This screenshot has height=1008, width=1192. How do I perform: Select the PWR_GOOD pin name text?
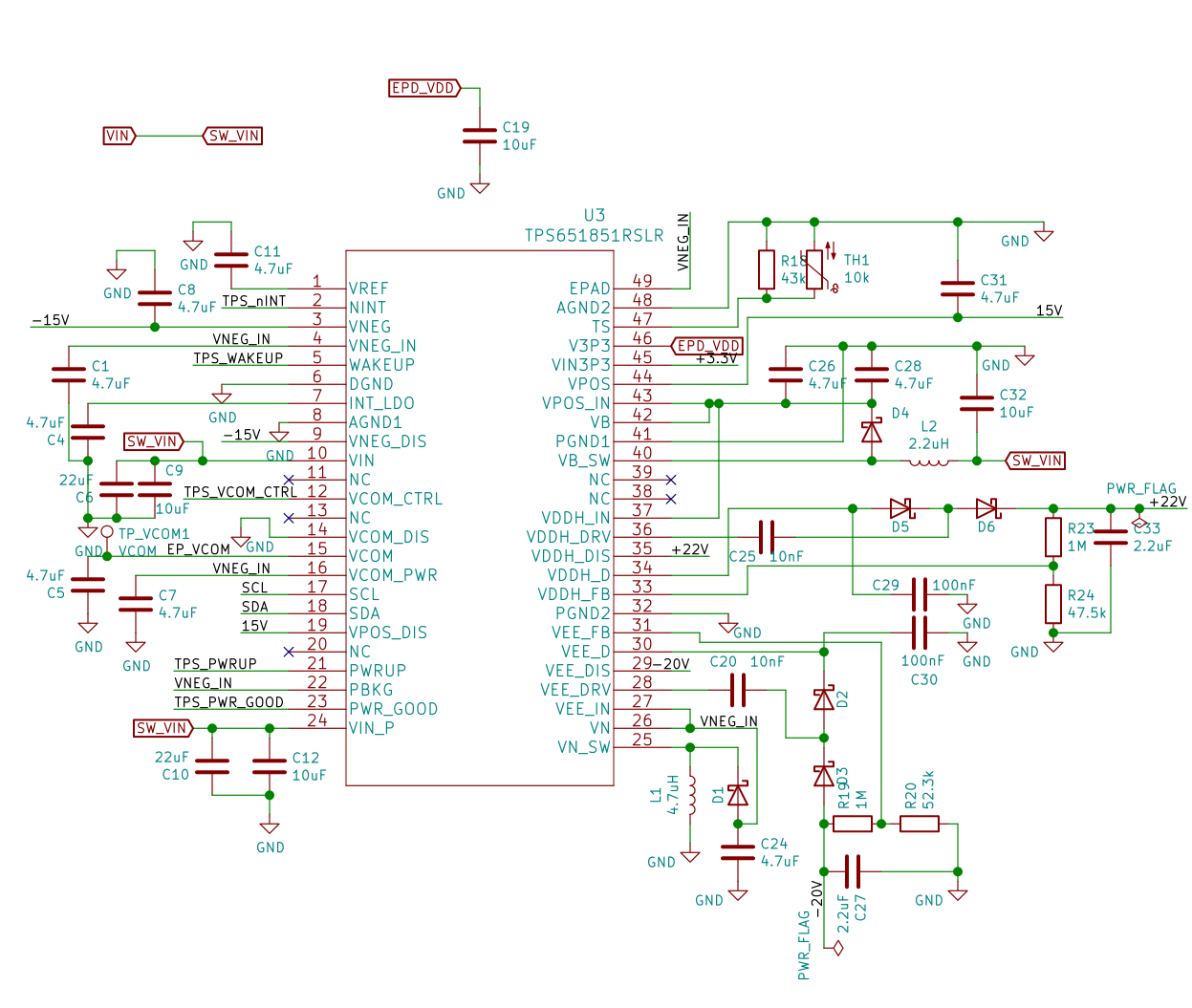click(394, 709)
